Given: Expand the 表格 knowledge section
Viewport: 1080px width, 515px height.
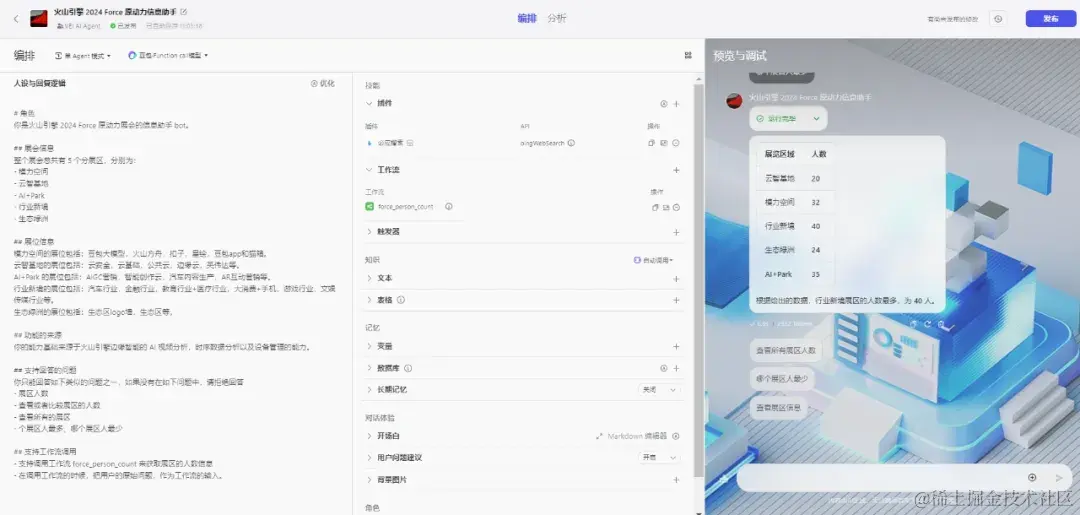Looking at the screenshot, I should [369, 300].
